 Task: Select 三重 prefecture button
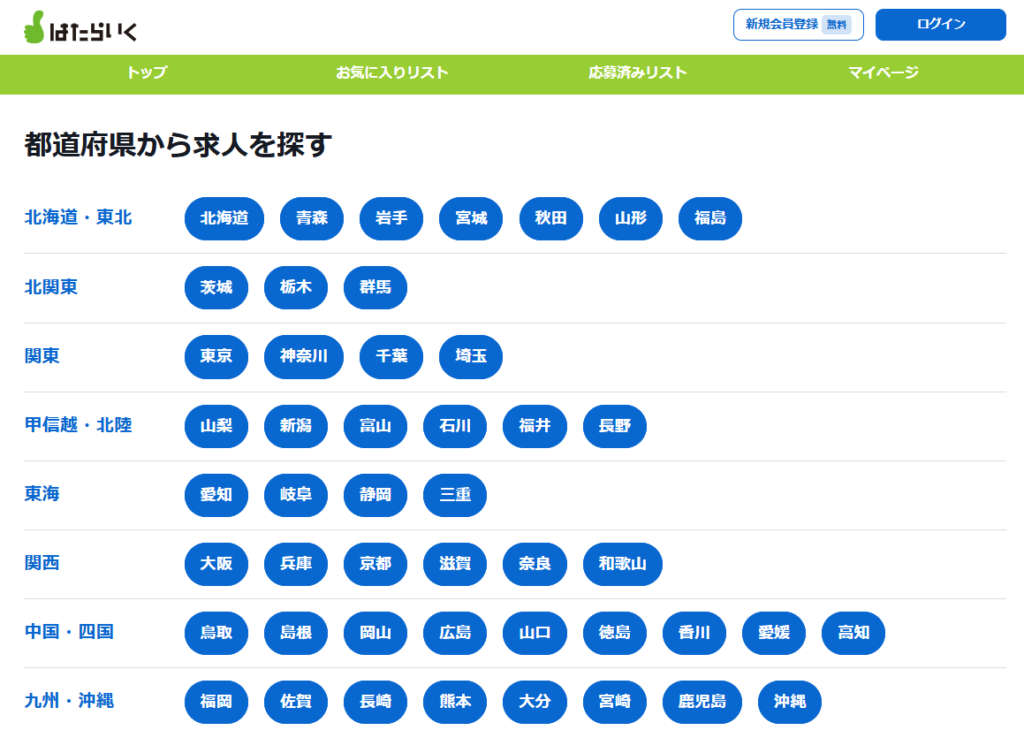coord(455,495)
